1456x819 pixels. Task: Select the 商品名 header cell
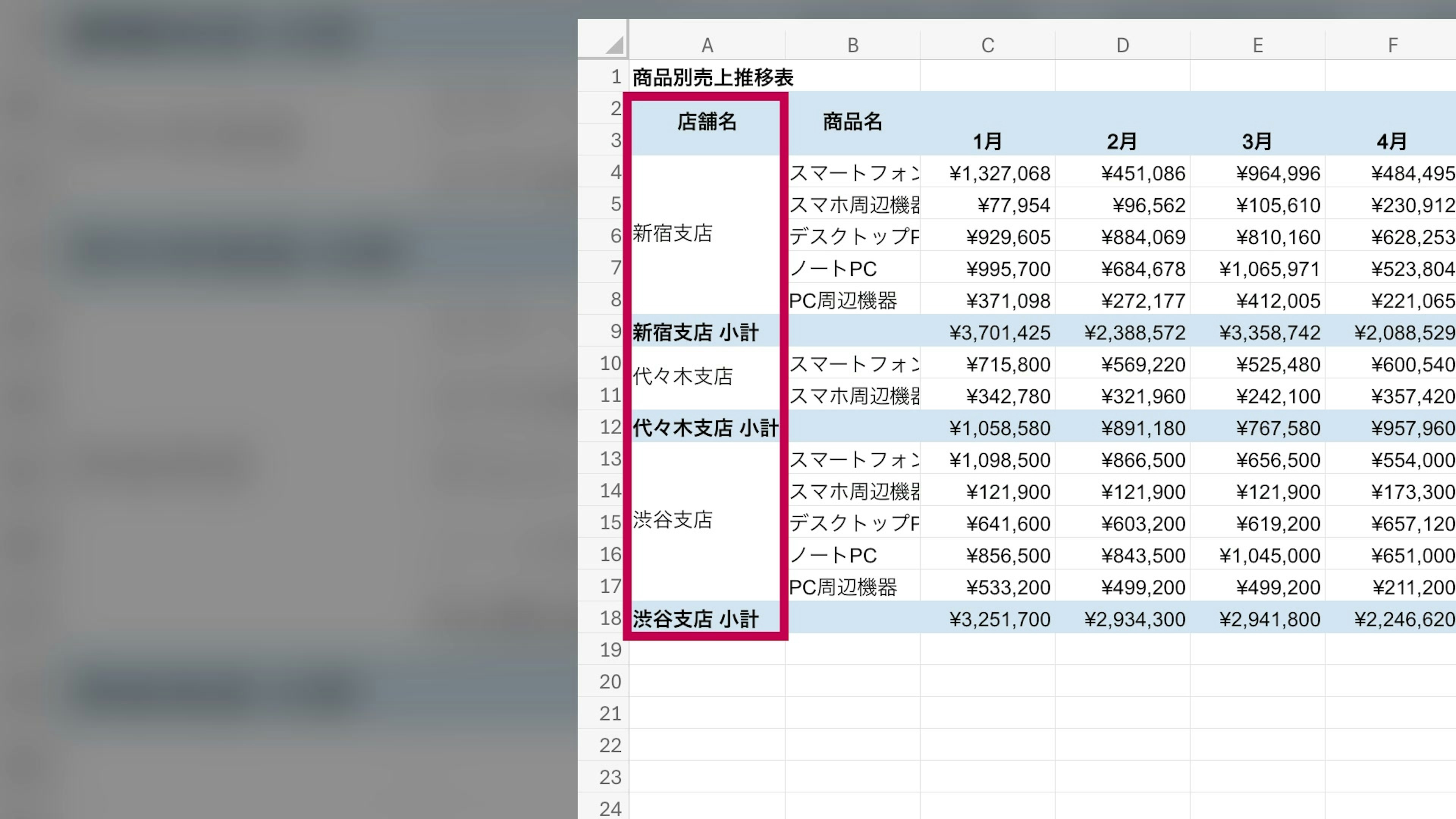tap(852, 122)
